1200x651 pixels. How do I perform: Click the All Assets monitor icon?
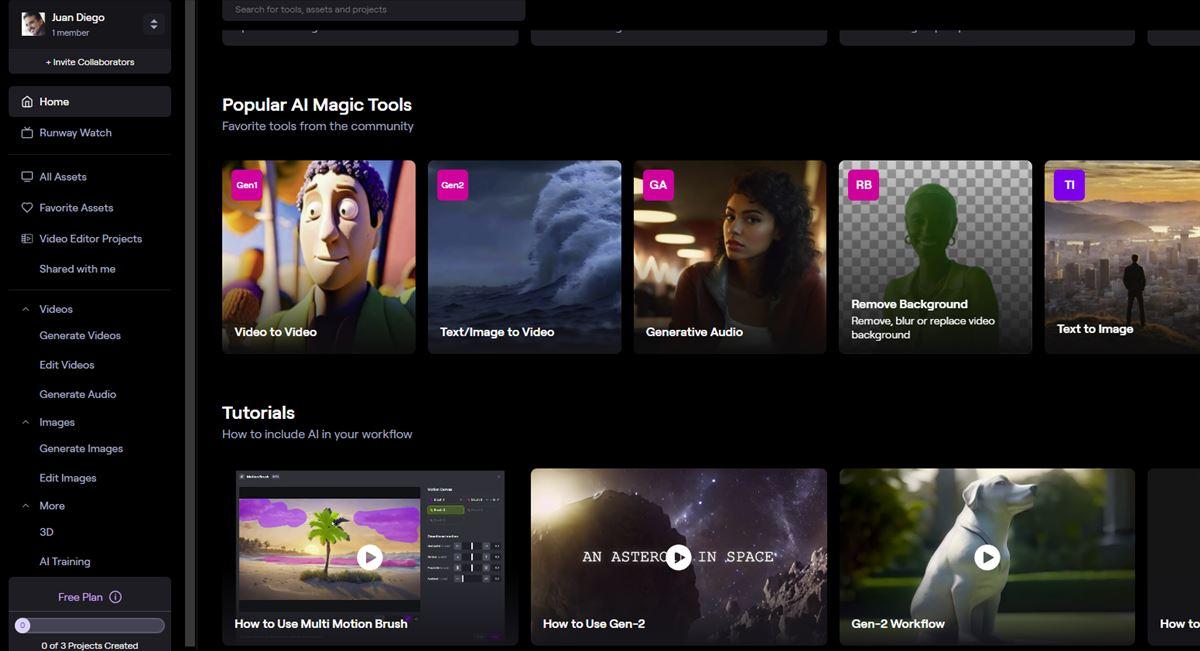27,177
